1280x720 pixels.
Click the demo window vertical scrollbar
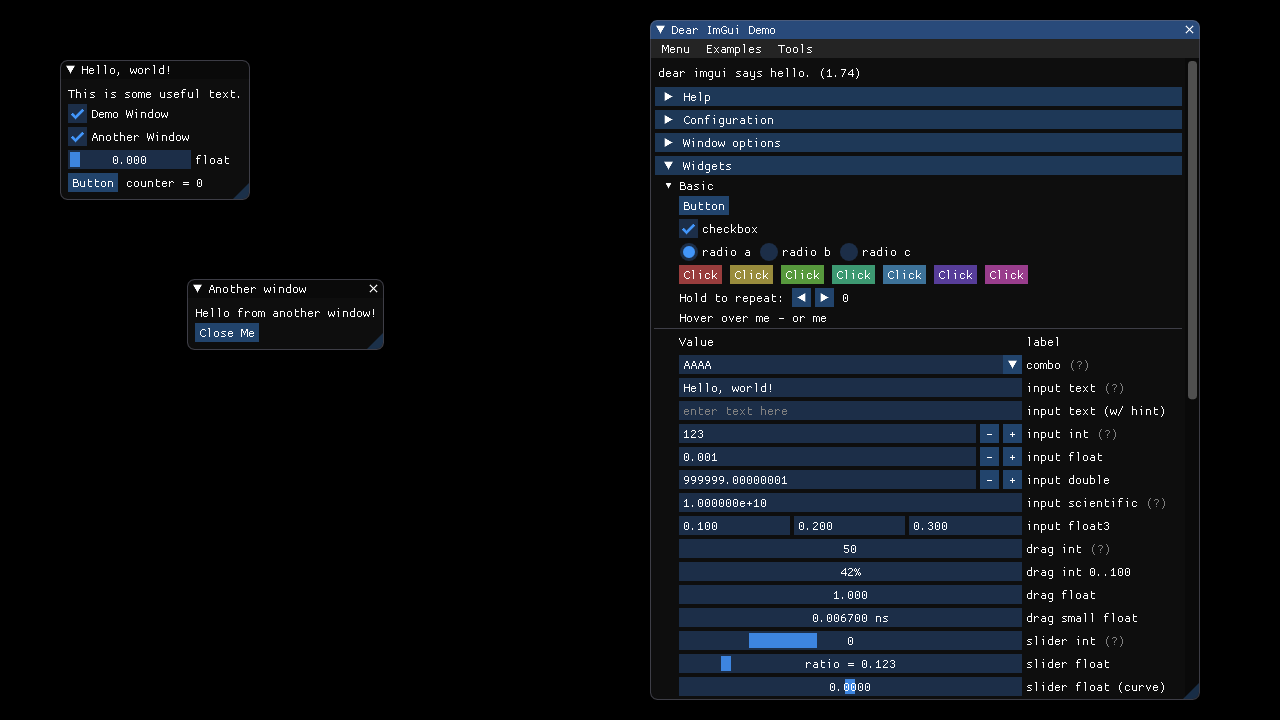click(x=1192, y=230)
